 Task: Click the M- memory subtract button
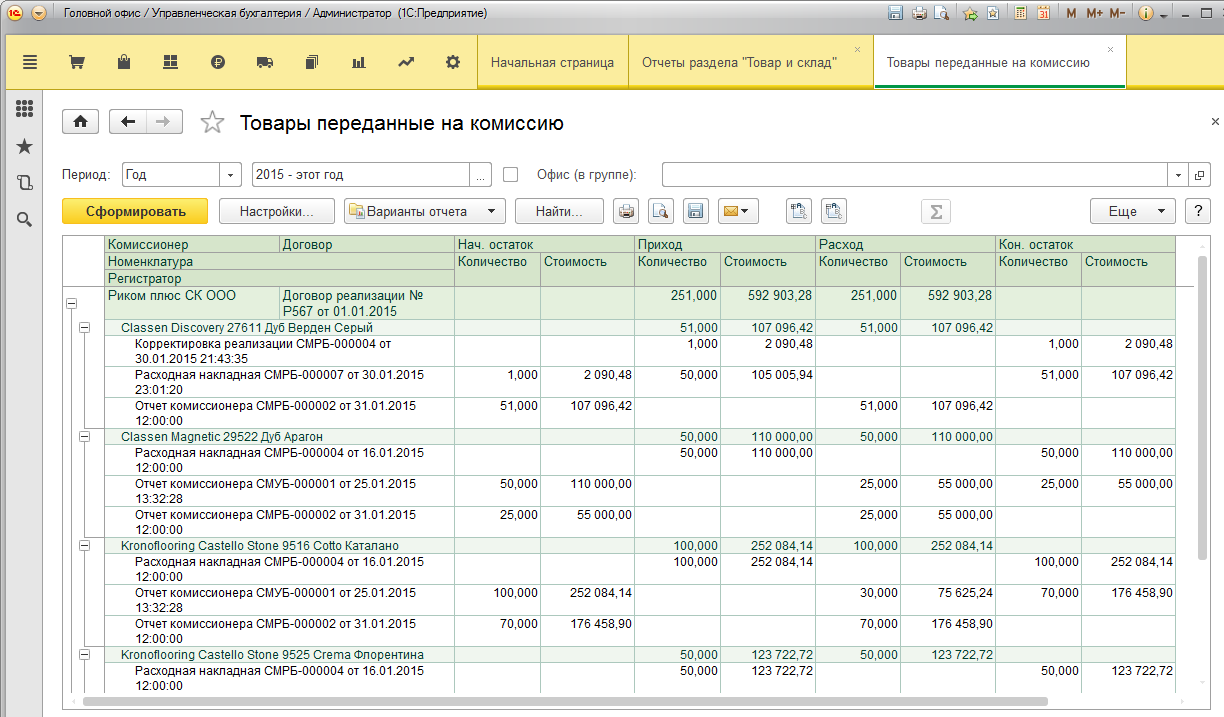(x=1117, y=14)
